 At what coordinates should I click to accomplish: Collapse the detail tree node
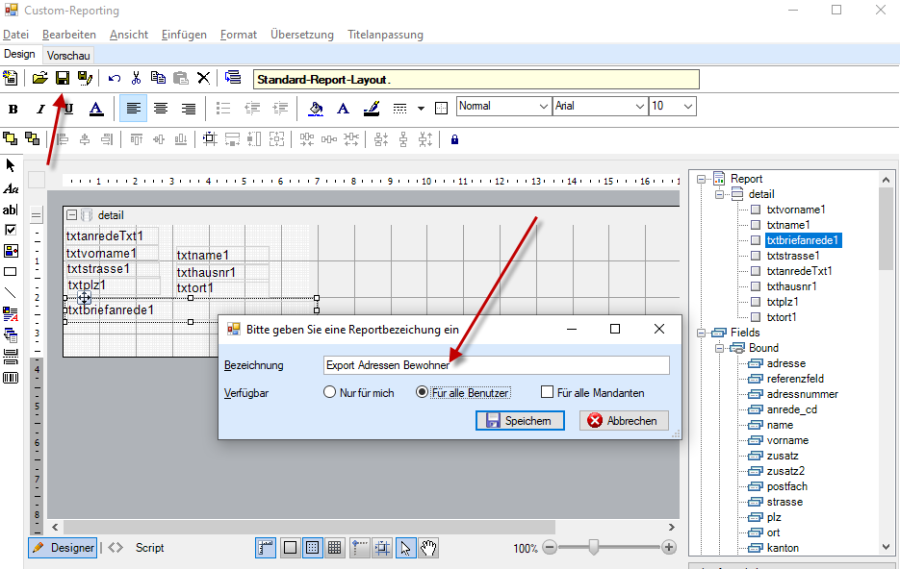(719, 195)
